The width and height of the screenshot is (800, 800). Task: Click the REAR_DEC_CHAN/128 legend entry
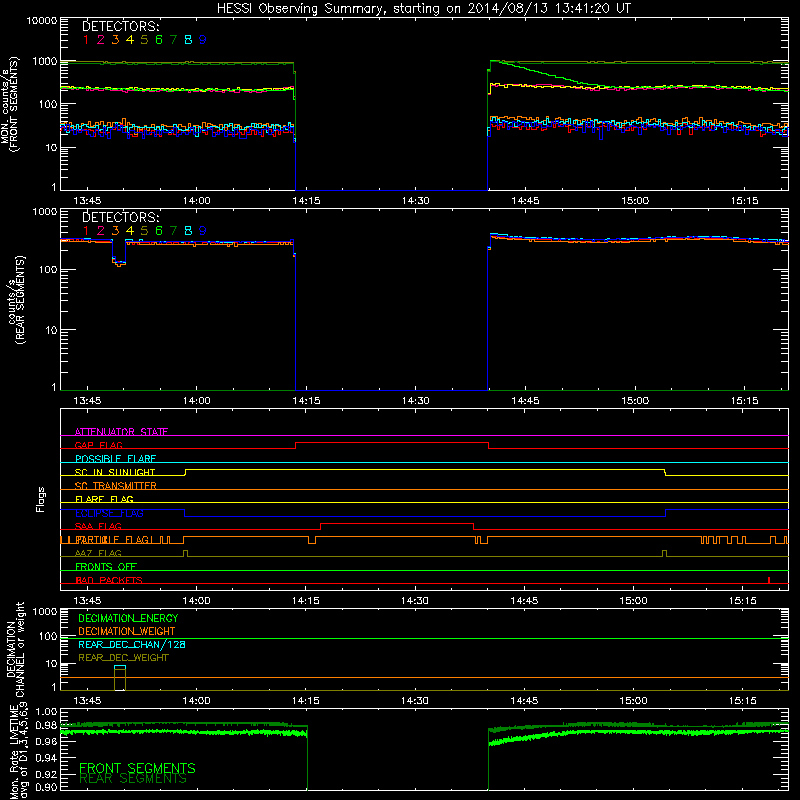[132, 644]
